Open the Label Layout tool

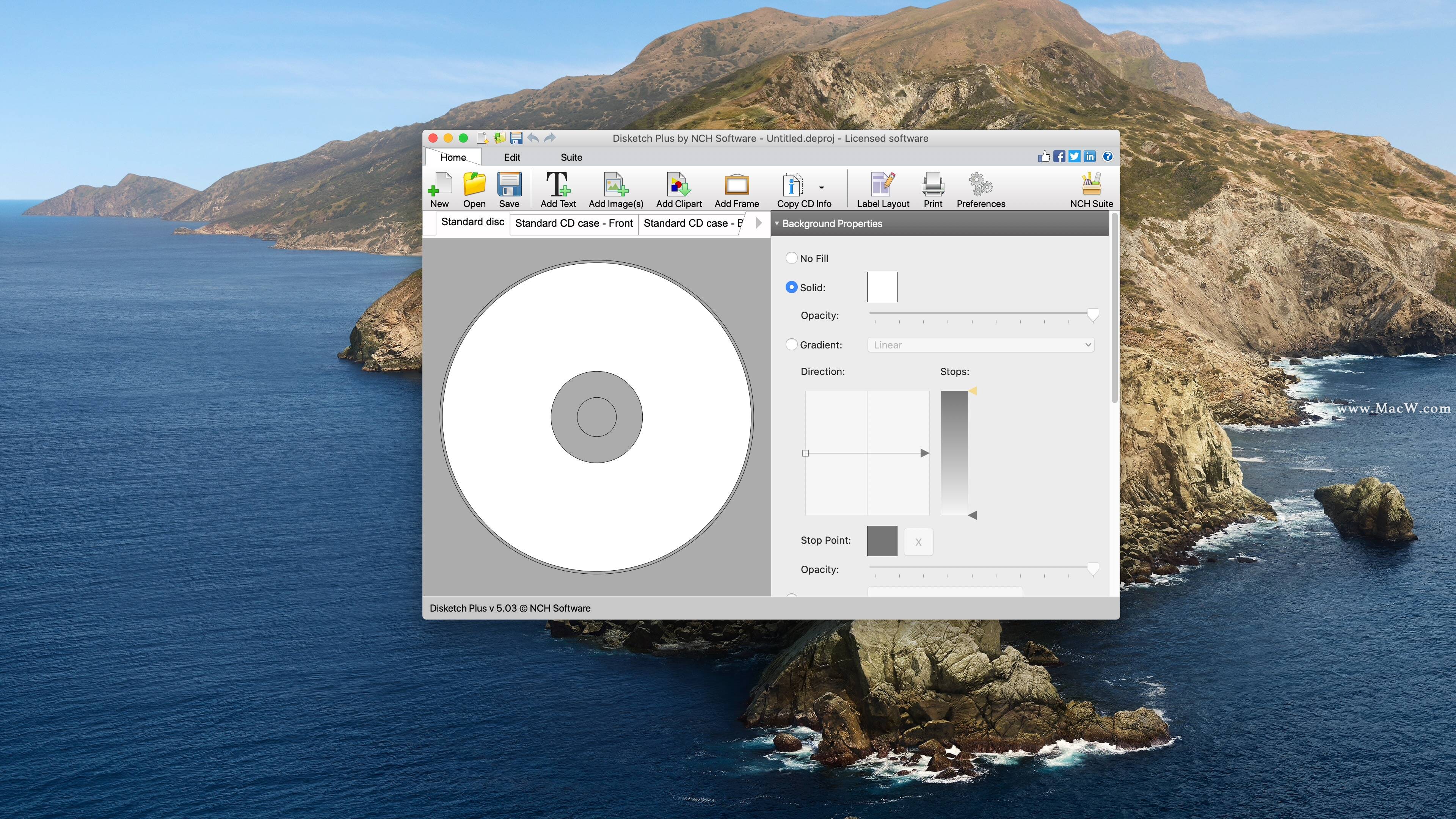pos(883,190)
